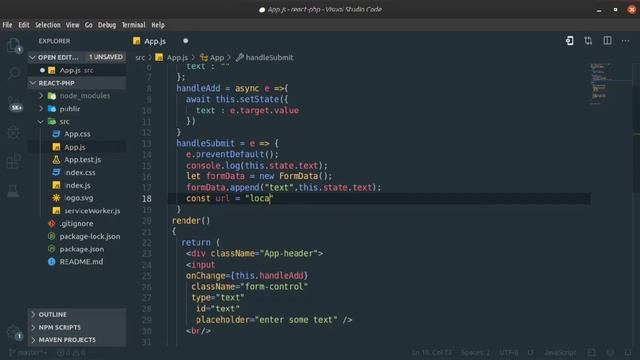Open App.test.js file
This screenshot has width=640, height=360.
click(x=77, y=160)
